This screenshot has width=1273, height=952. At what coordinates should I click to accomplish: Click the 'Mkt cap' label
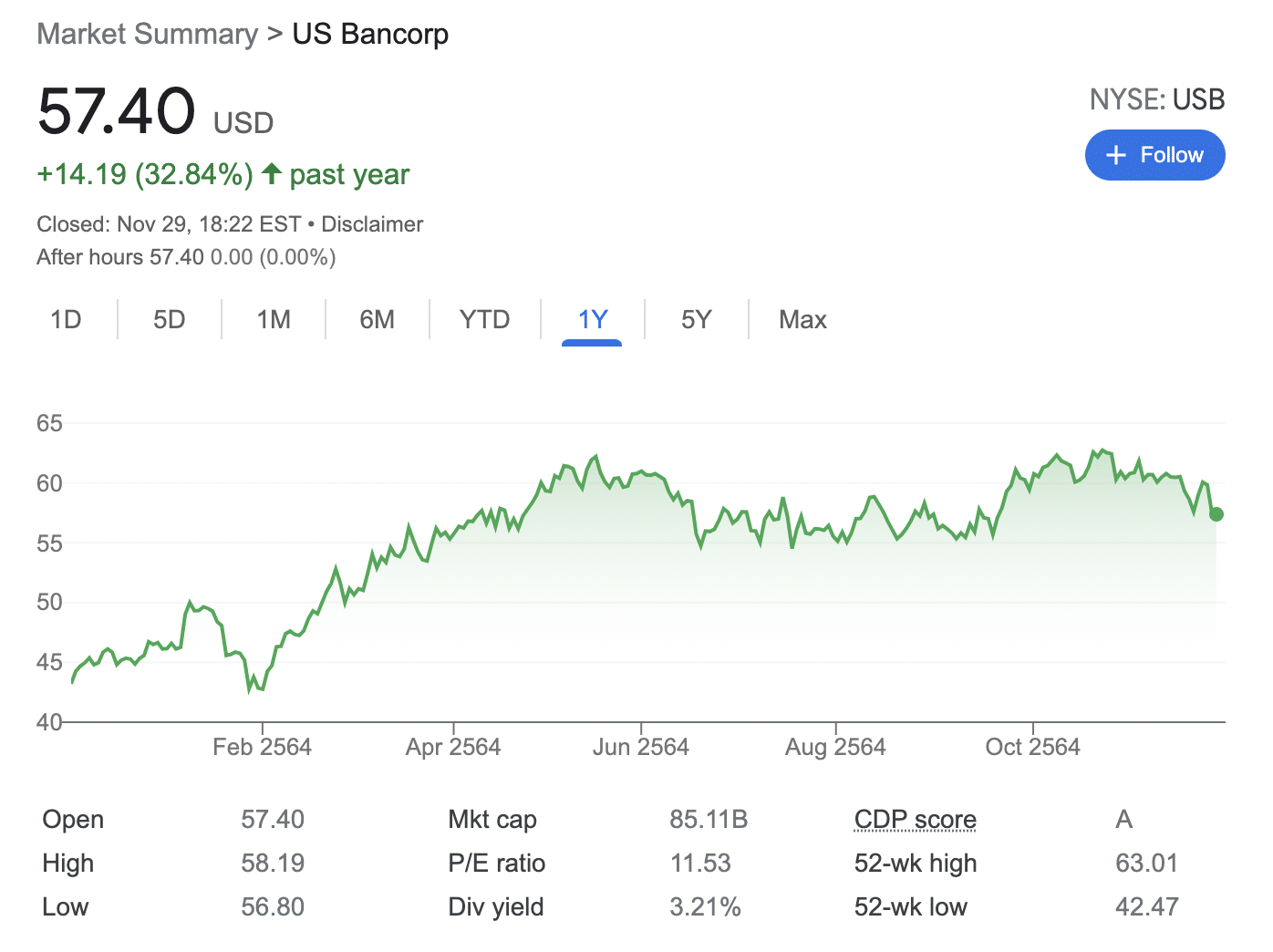tap(492, 819)
